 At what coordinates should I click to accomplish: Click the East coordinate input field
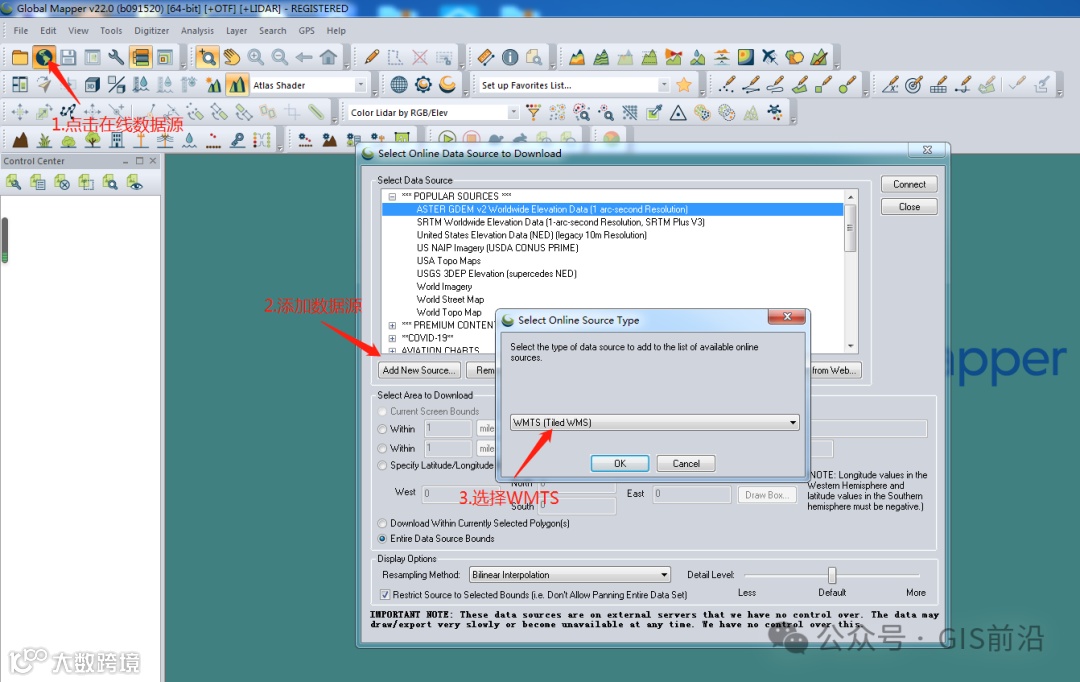click(692, 493)
